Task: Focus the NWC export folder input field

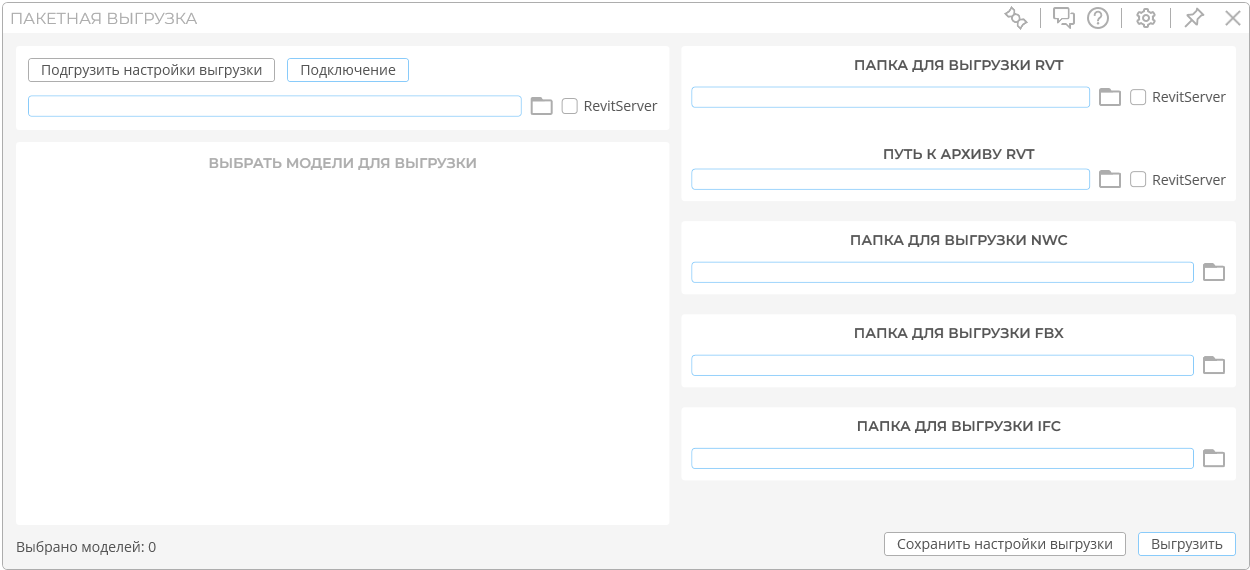Action: pyautogui.click(x=942, y=272)
